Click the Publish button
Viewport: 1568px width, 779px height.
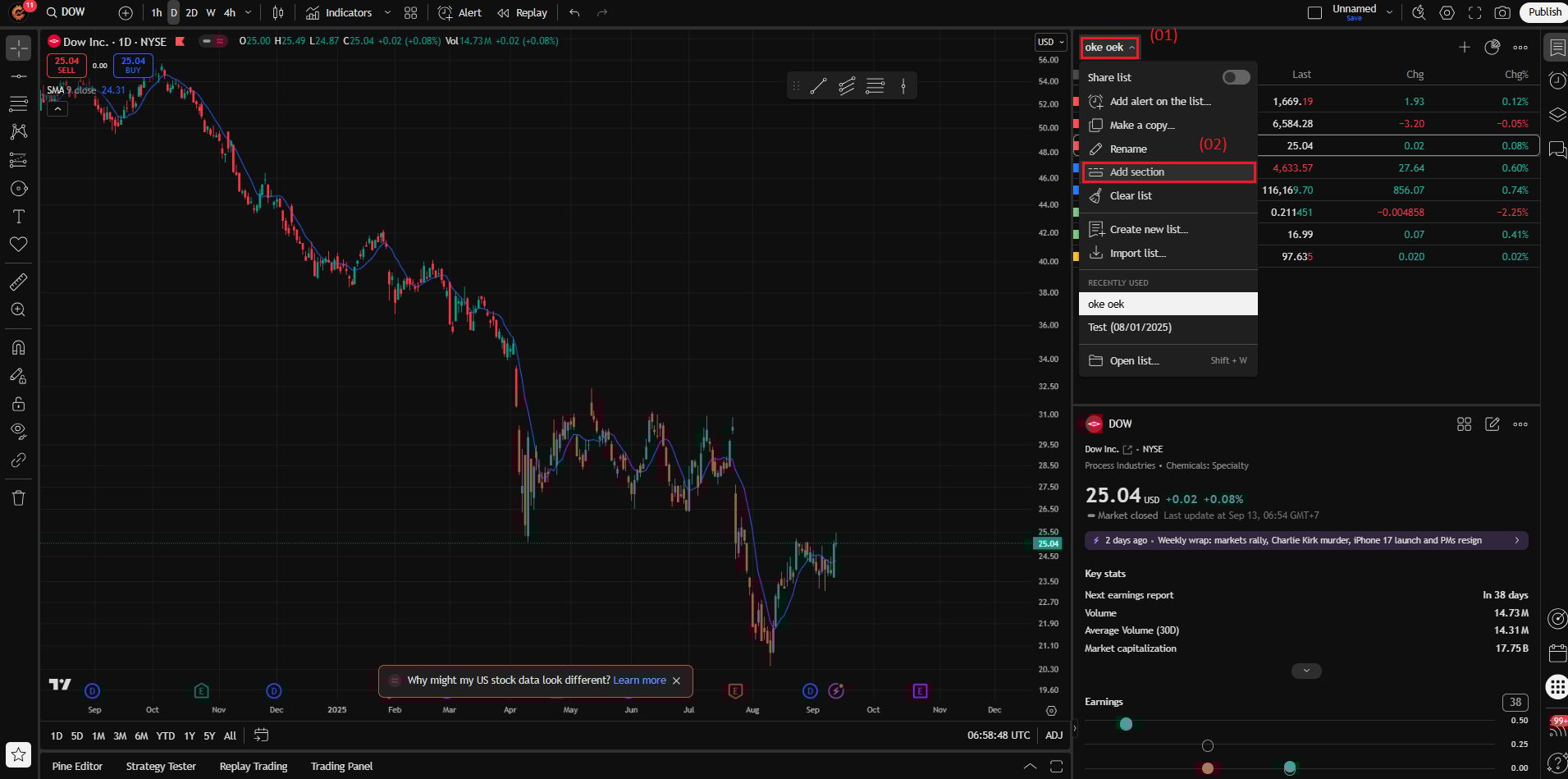tap(1544, 12)
